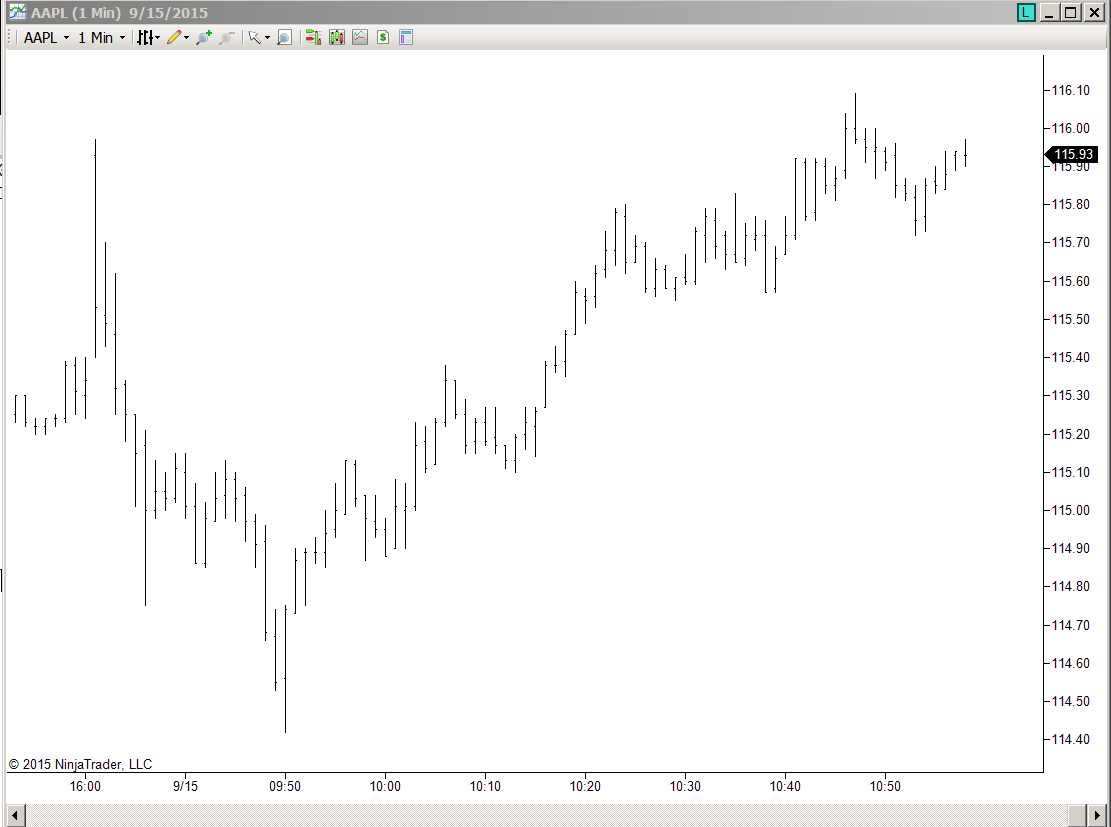Open the candlestick data series icon

click(x=337, y=38)
